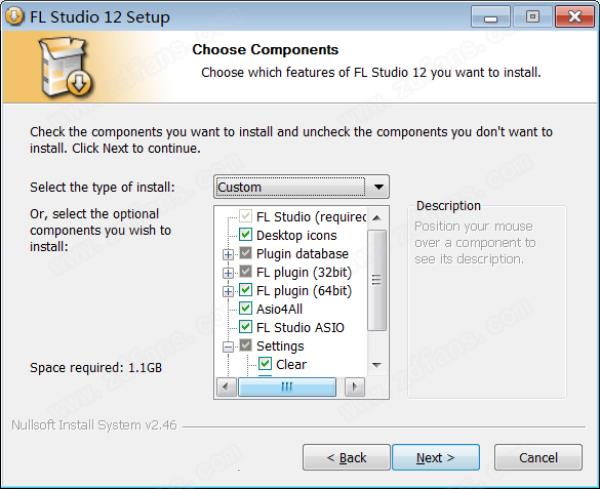Click the Next button to continue
This screenshot has height=489, width=600.
(x=436, y=457)
